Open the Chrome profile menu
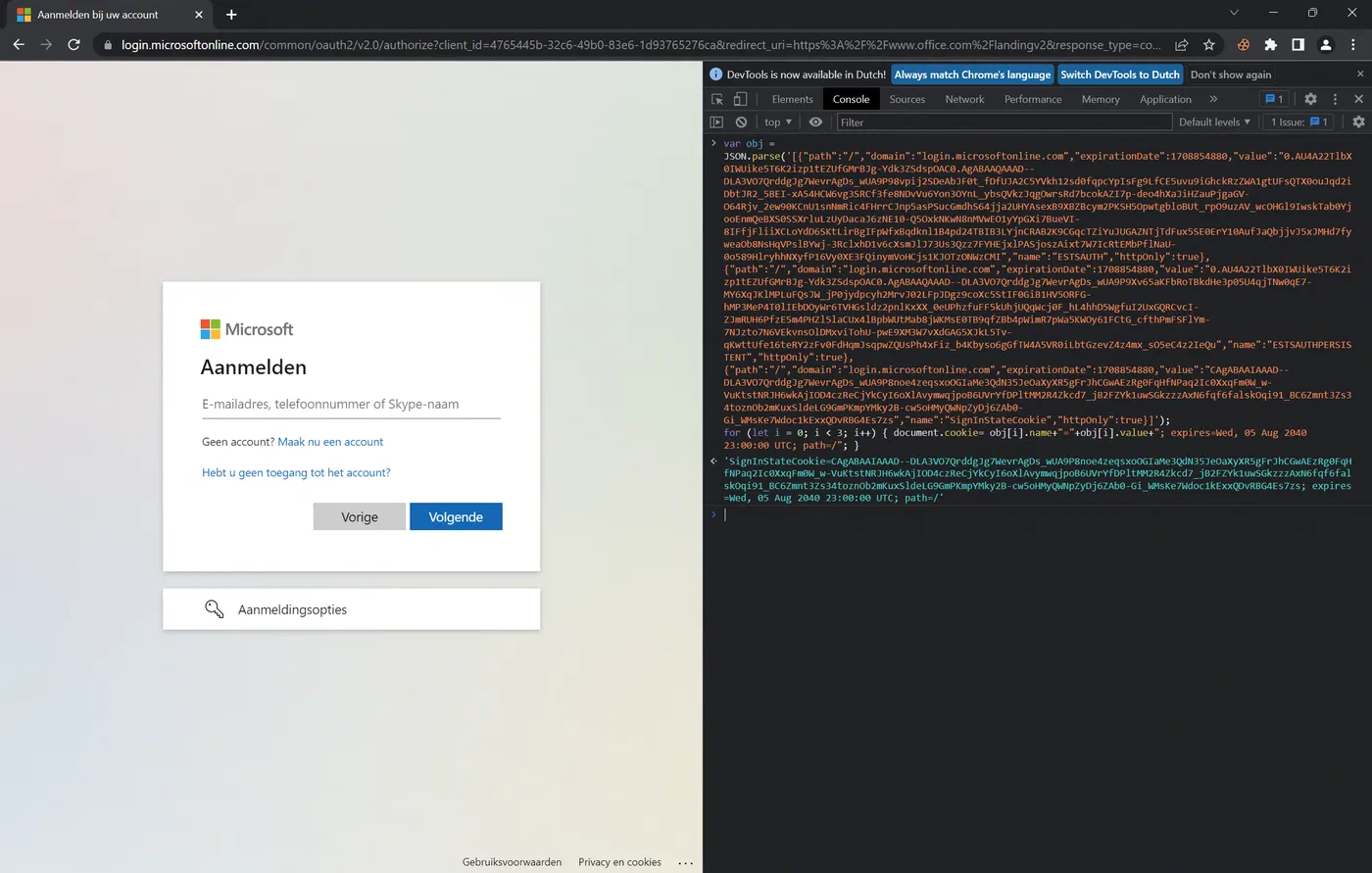Viewport: 1372px width, 873px height. [1325, 45]
